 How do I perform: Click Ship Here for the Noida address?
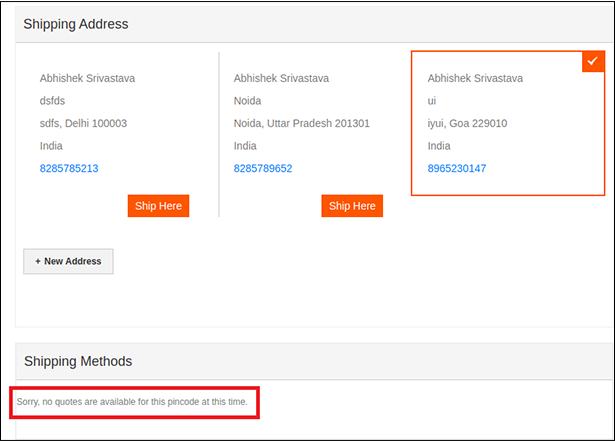(x=352, y=206)
